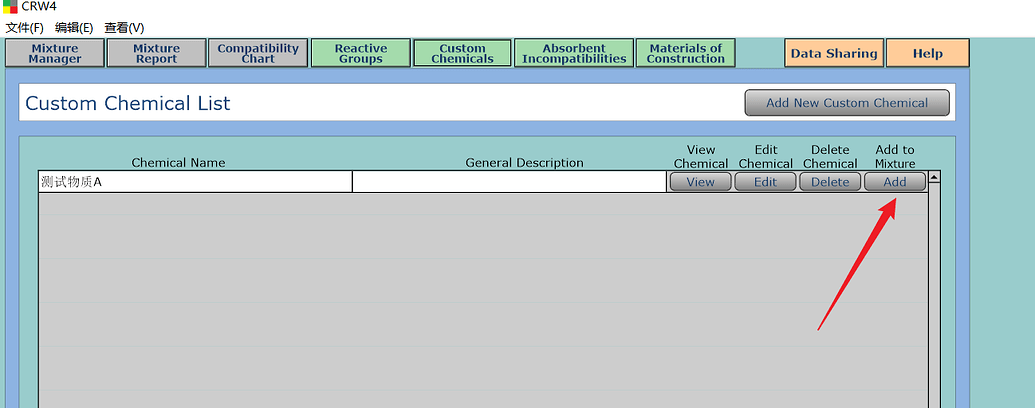Open the 编辑(E) menu
Screen dimensions: 1035x408
(74, 28)
